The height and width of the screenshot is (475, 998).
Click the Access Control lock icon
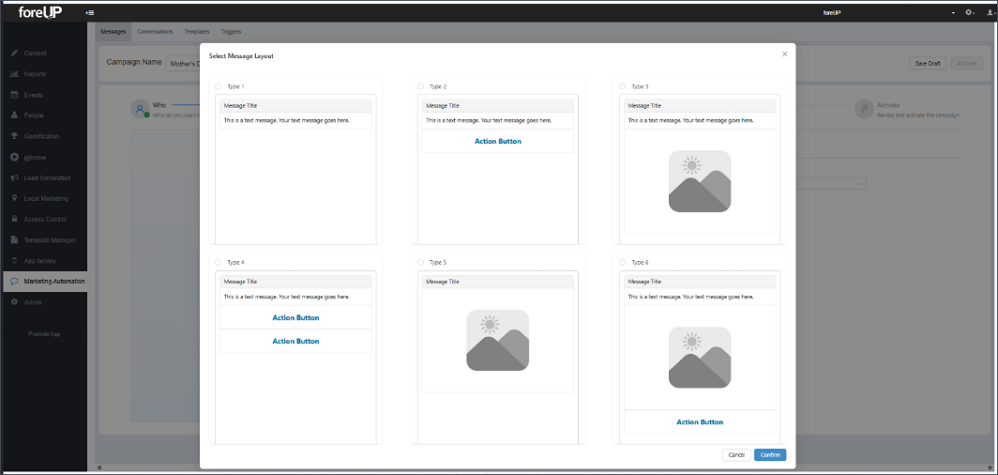point(14,219)
